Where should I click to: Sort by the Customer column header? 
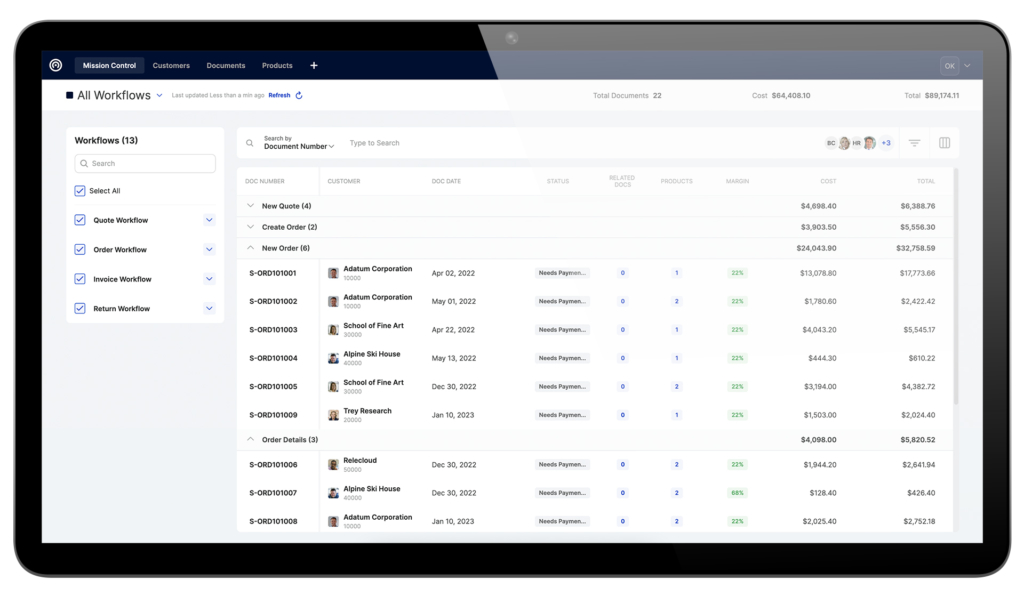point(344,181)
